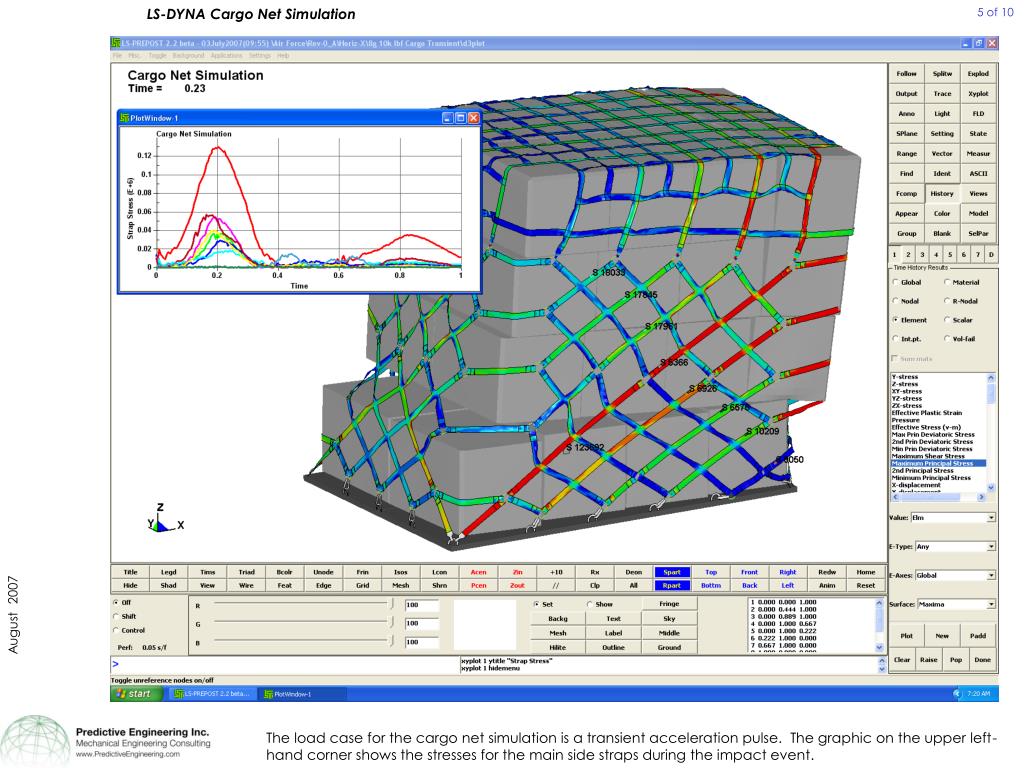The width and height of the screenshot is (1024, 768).
Task: Click the PlotWindow-1 title bar icon
Action: (124, 118)
